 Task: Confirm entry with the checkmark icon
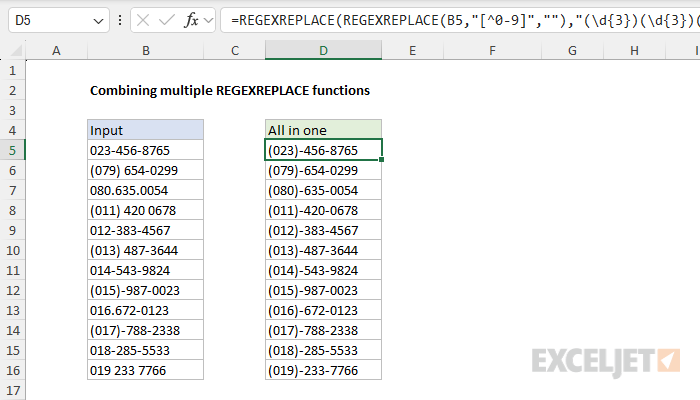pyautogui.click(x=167, y=20)
